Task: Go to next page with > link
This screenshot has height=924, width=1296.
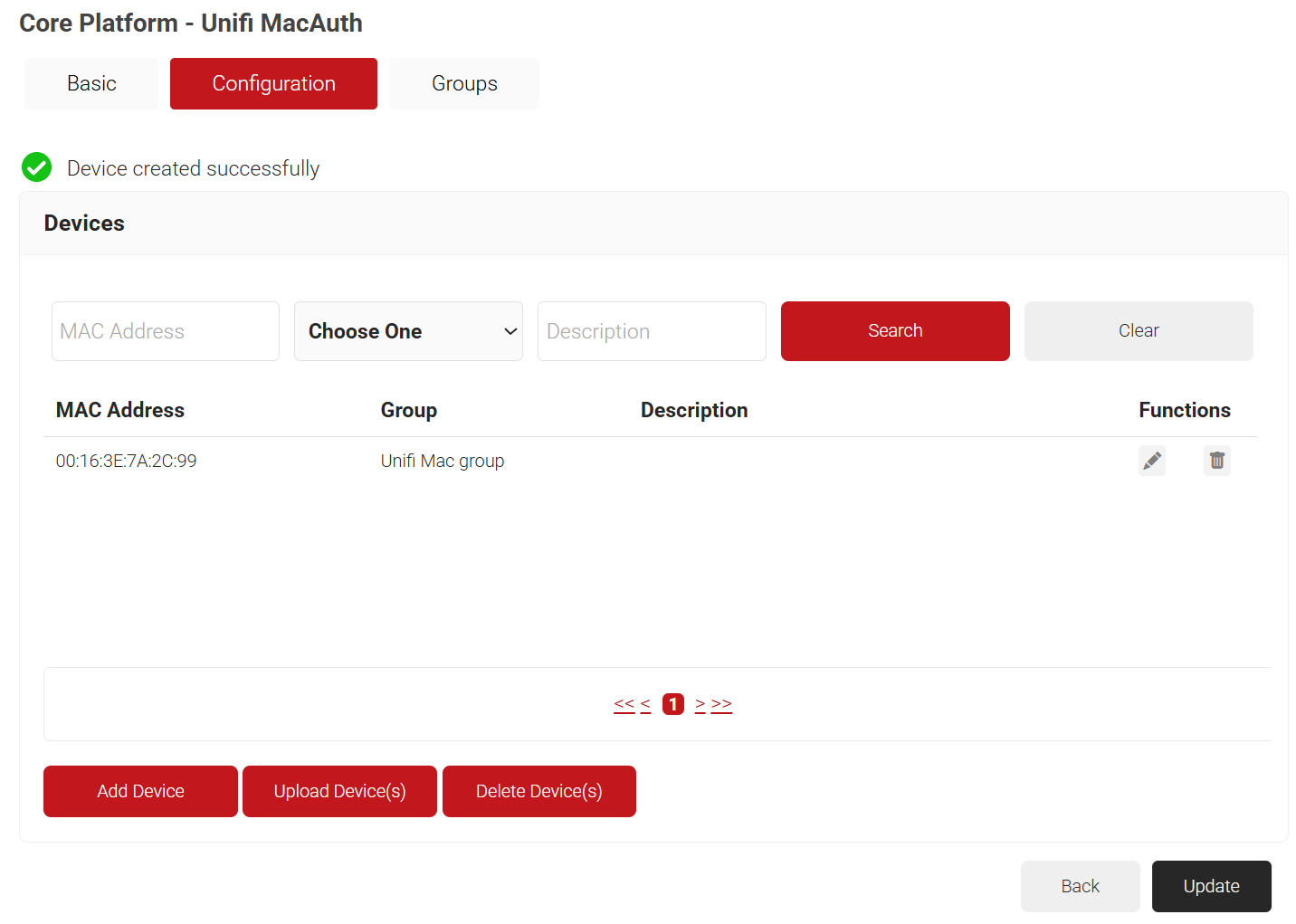Action: tap(700, 704)
